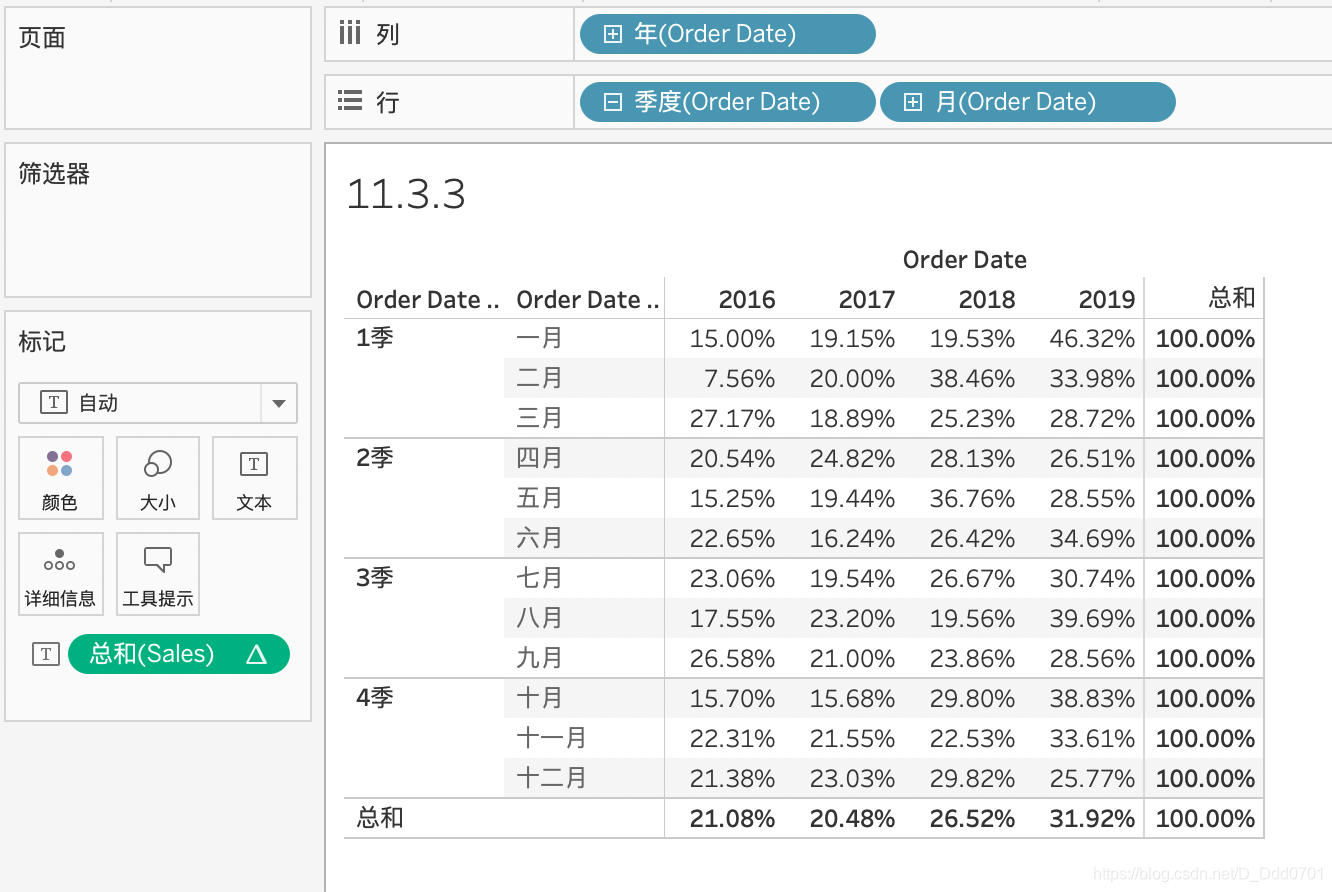Select the 年(Order Date) pill in columns

tap(728, 35)
